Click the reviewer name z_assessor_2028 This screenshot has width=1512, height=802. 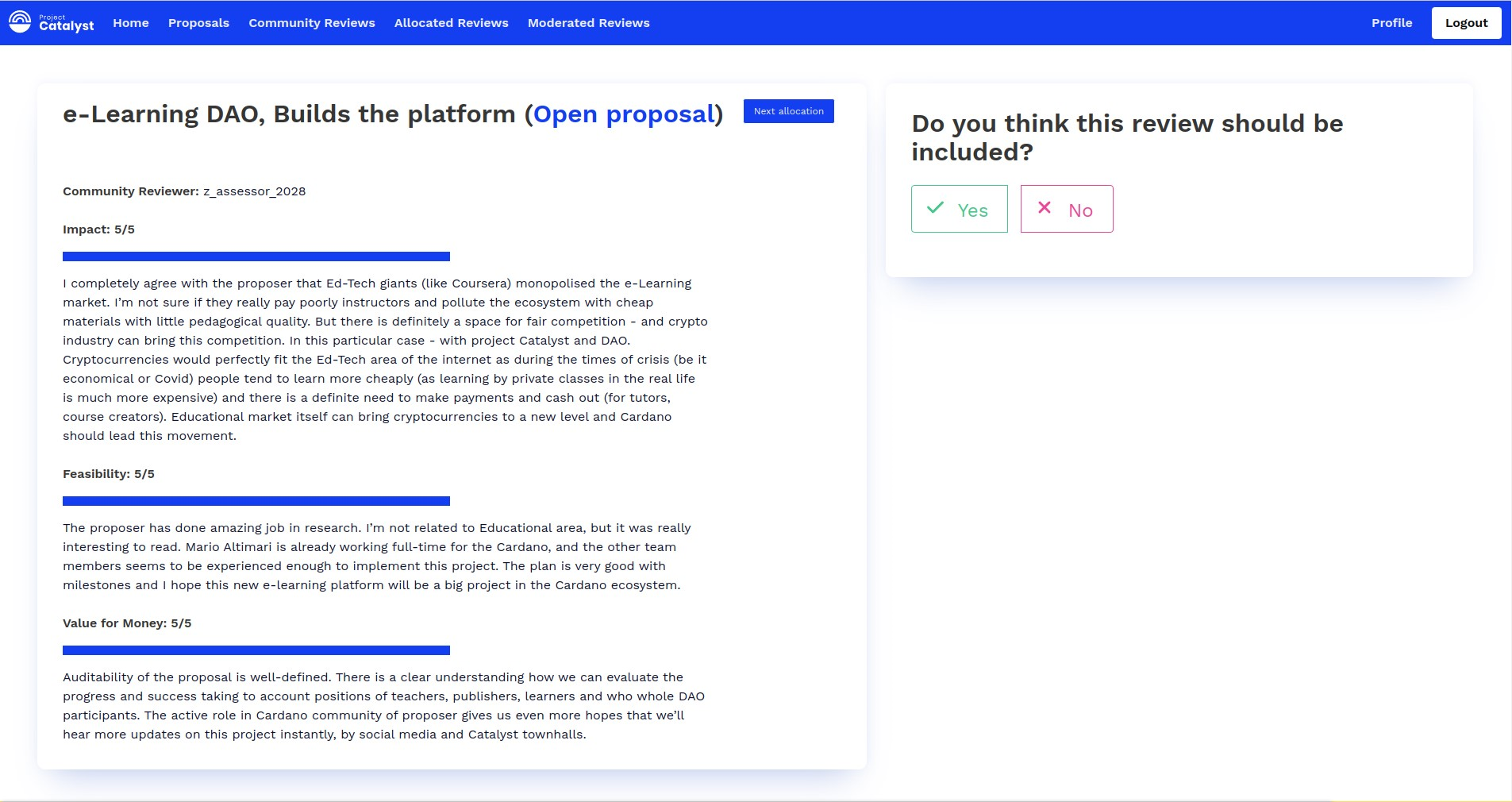click(254, 191)
